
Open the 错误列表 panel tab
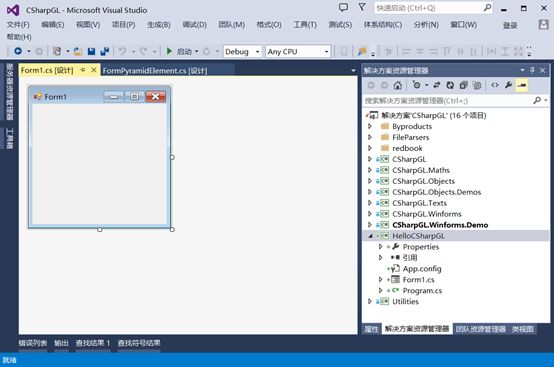[x=33, y=343]
